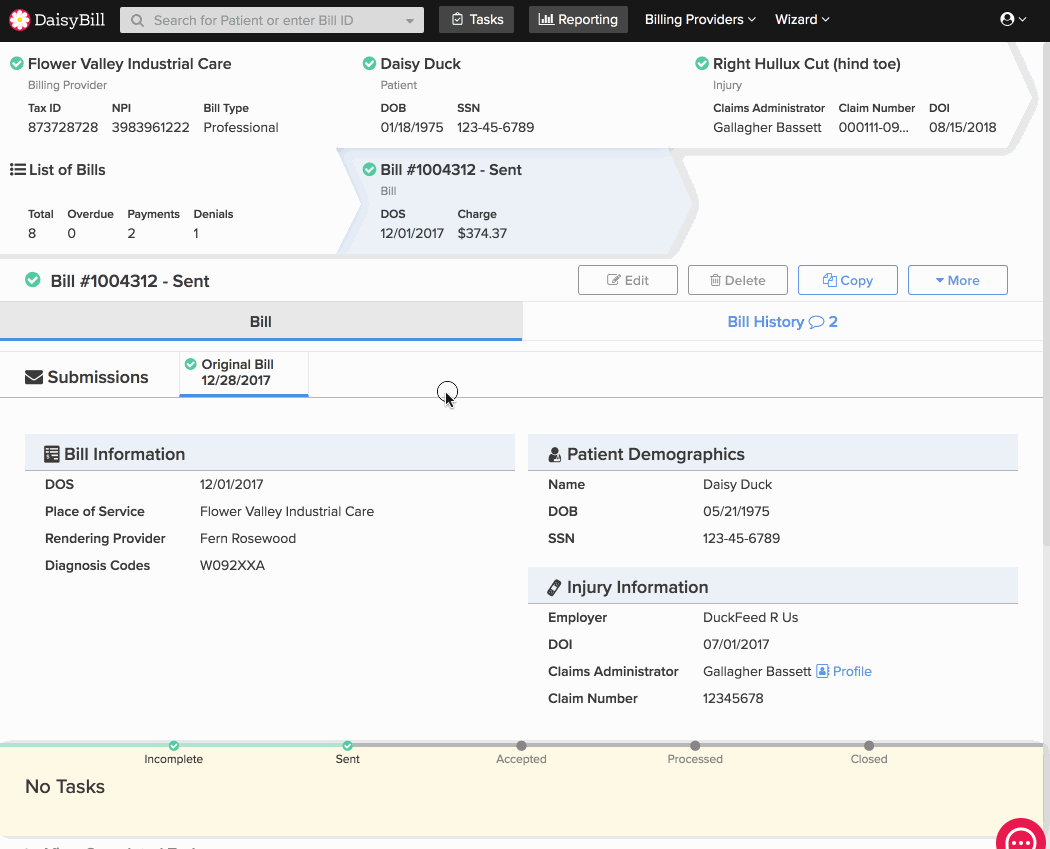Click the Payments count value 2
This screenshot has width=1050, height=849.
pos(131,233)
